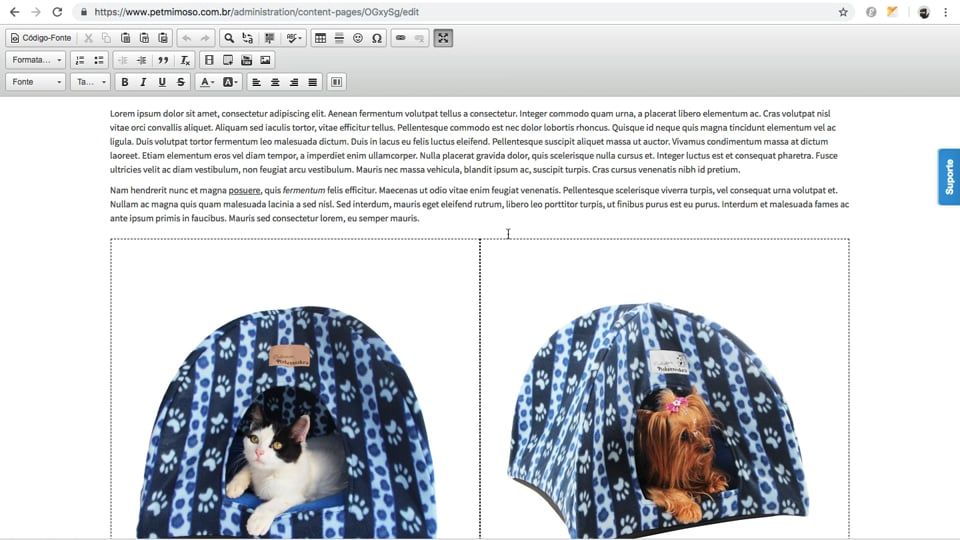Viewport: 960px width, 540px height.
Task: Toggle Italic formatting
Action: pos(143,82)
